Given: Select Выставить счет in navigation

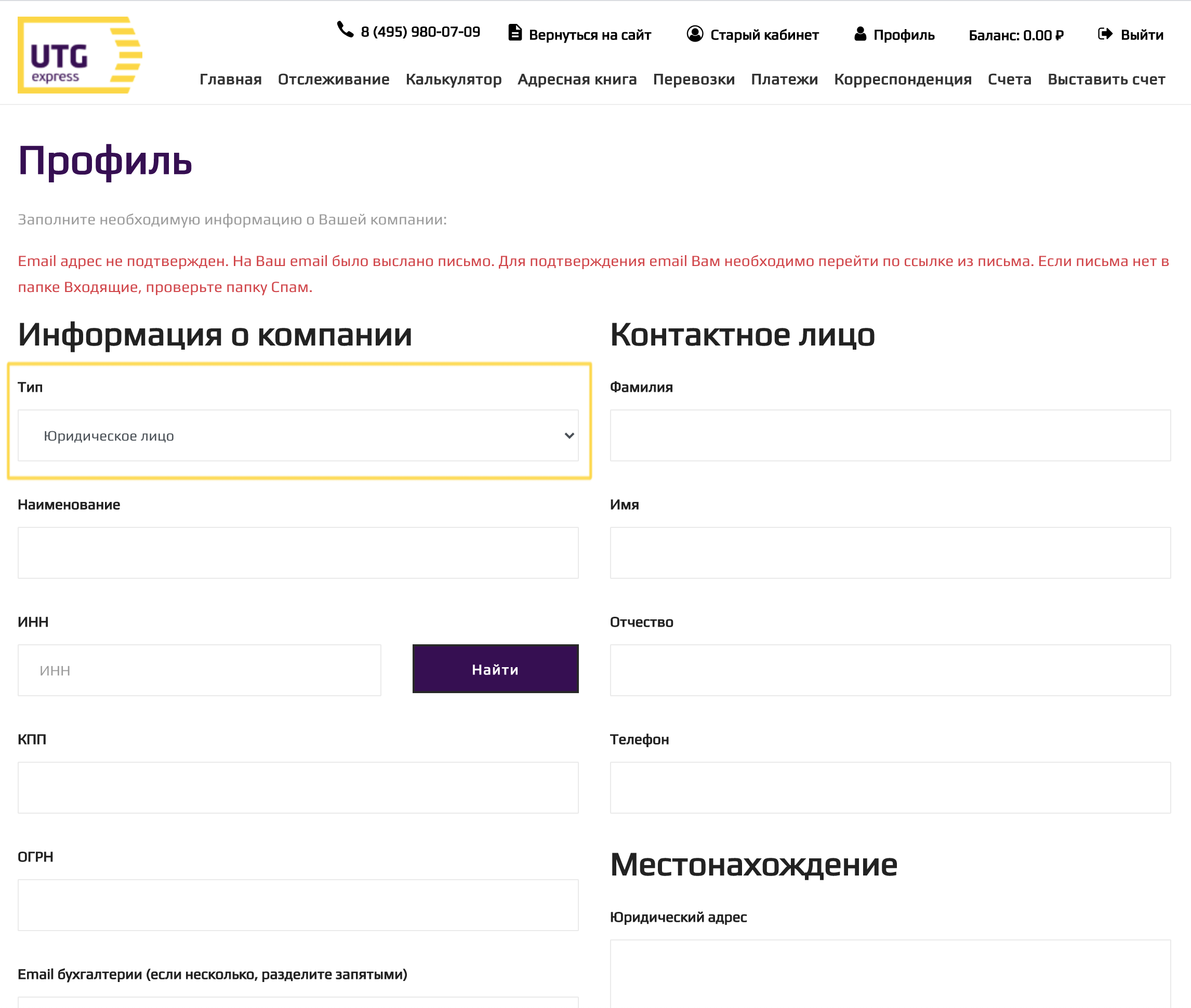Looking at the screenshot, I should [1106, 79].
